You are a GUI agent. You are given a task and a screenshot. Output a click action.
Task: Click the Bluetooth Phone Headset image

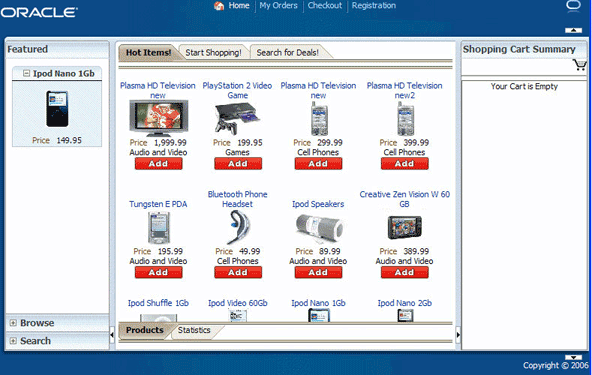(238, 227)
